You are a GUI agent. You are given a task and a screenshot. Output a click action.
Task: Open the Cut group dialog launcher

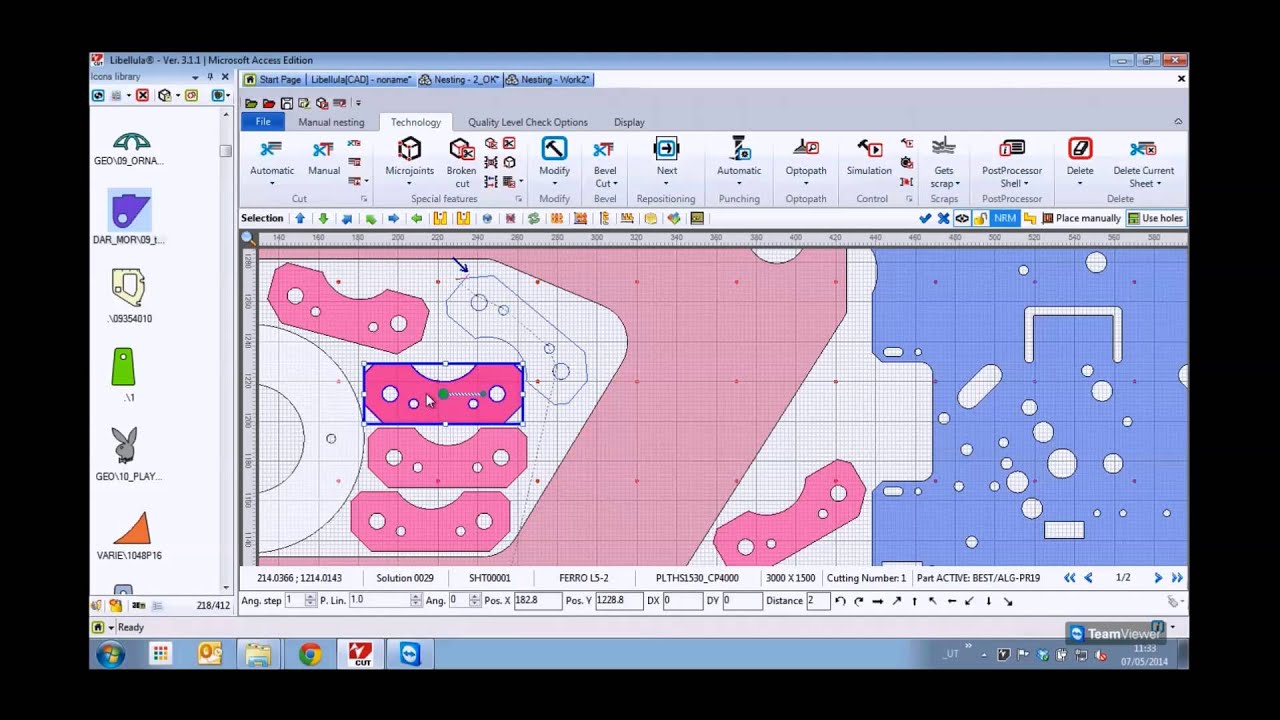coord(364,199)
